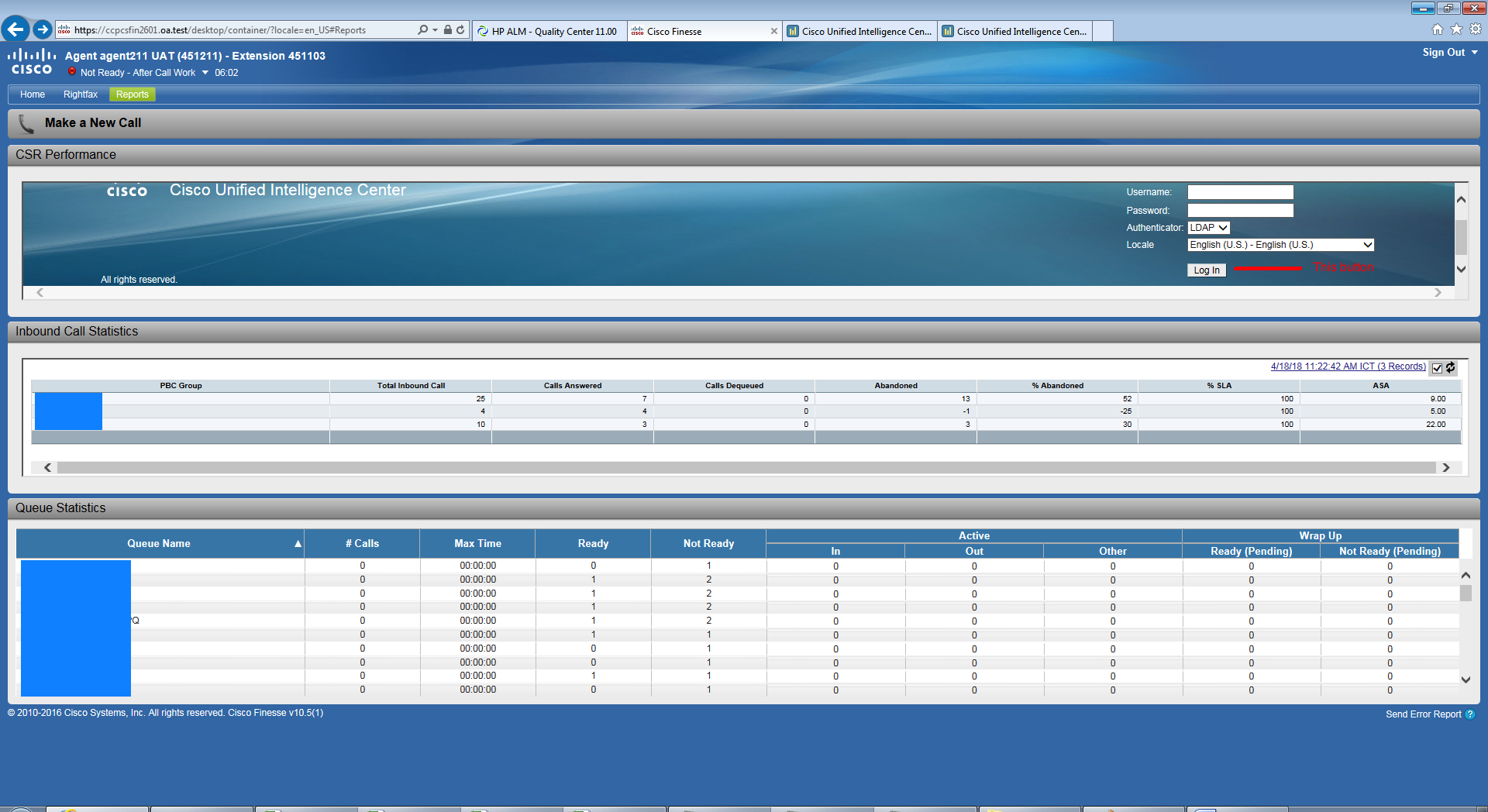
Task: Click the Not Ready column header in Queue Statistics
Action: pos(708,544)
